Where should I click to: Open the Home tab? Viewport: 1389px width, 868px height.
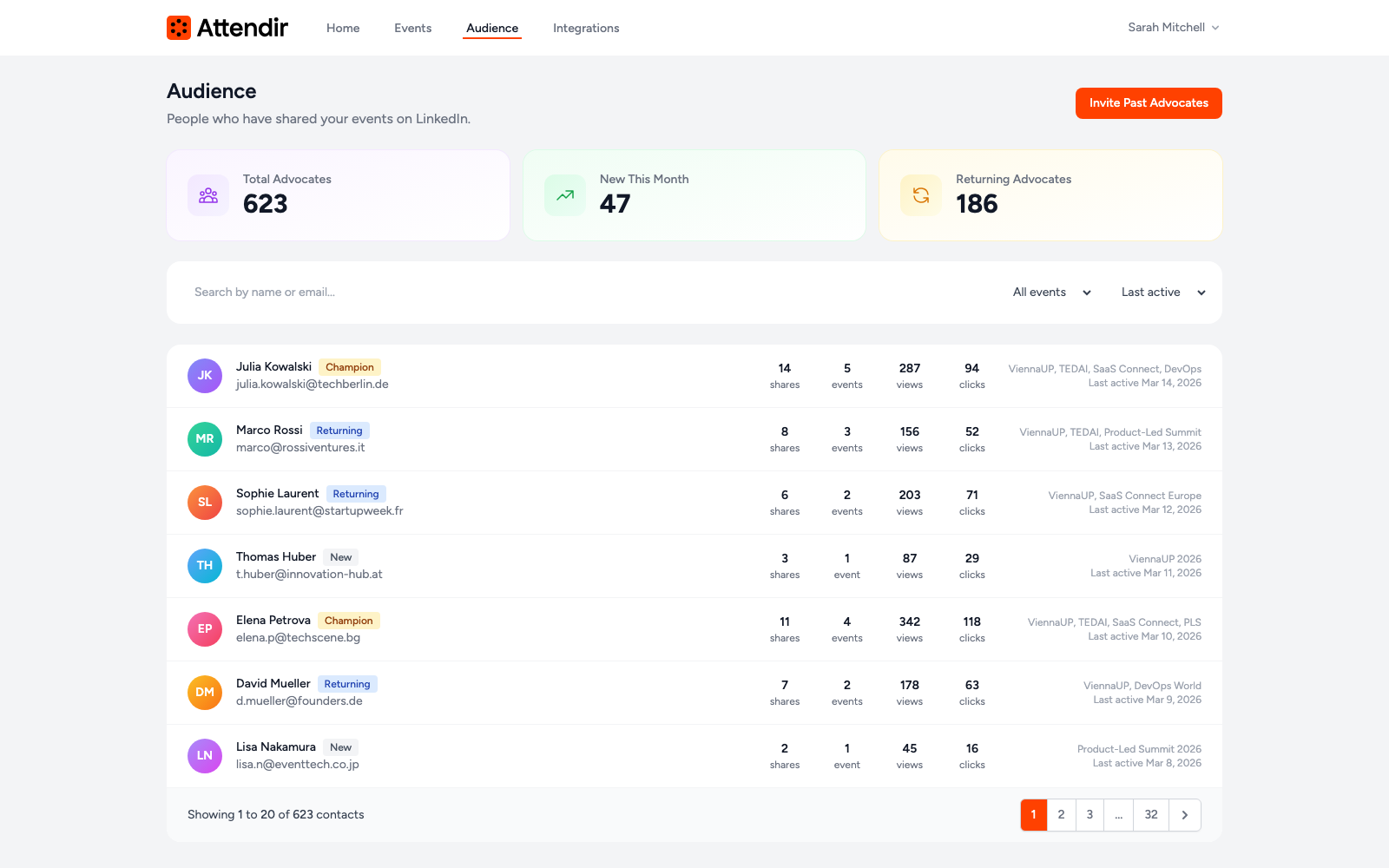(x=343, y=28)
